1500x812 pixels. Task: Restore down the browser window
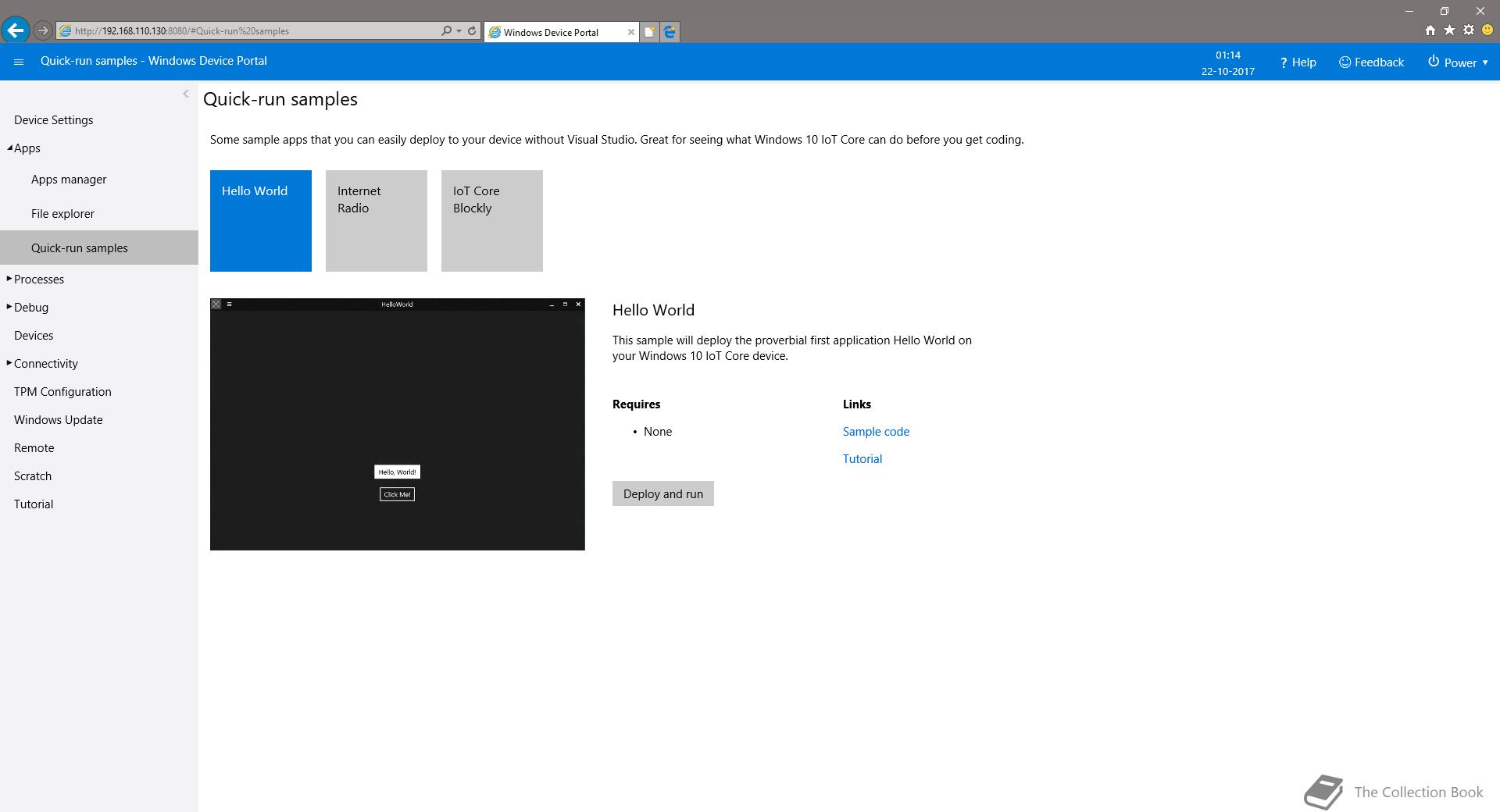(x=1445, y=11)
